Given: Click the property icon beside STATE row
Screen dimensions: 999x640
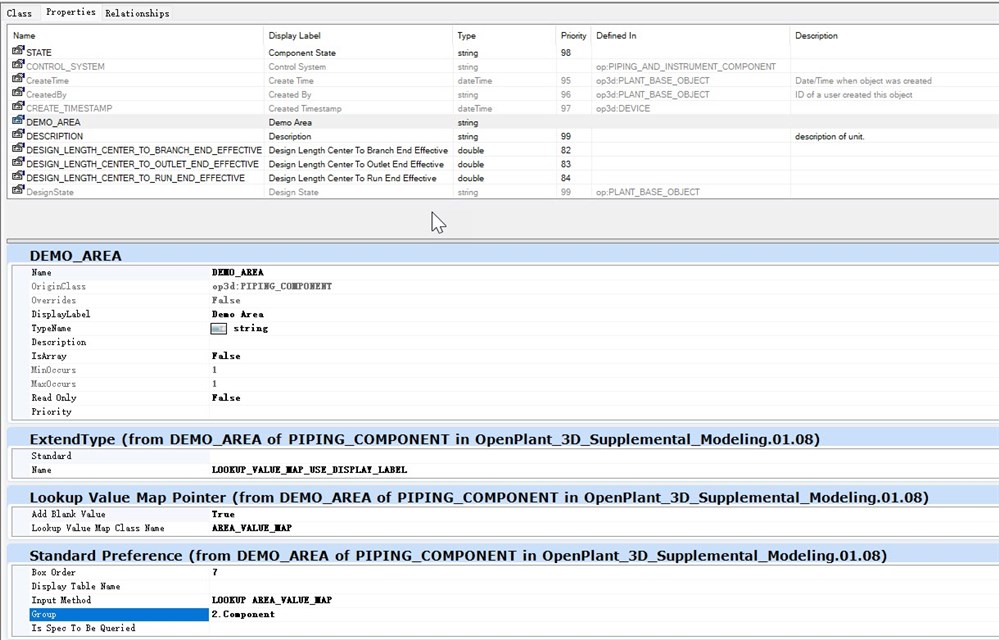Looking at the screenshot, I should click(x=18, y=51).
